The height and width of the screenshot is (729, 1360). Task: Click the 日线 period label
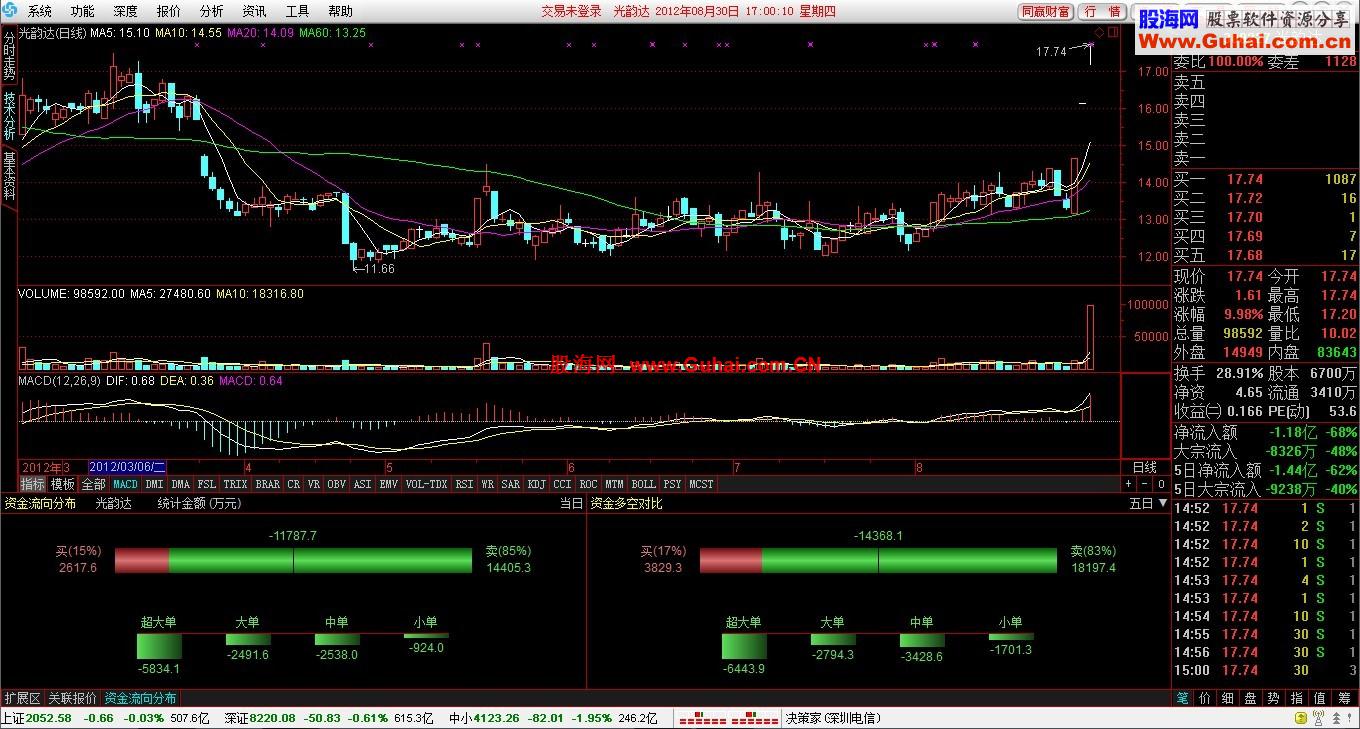(x=1145, y=467)
